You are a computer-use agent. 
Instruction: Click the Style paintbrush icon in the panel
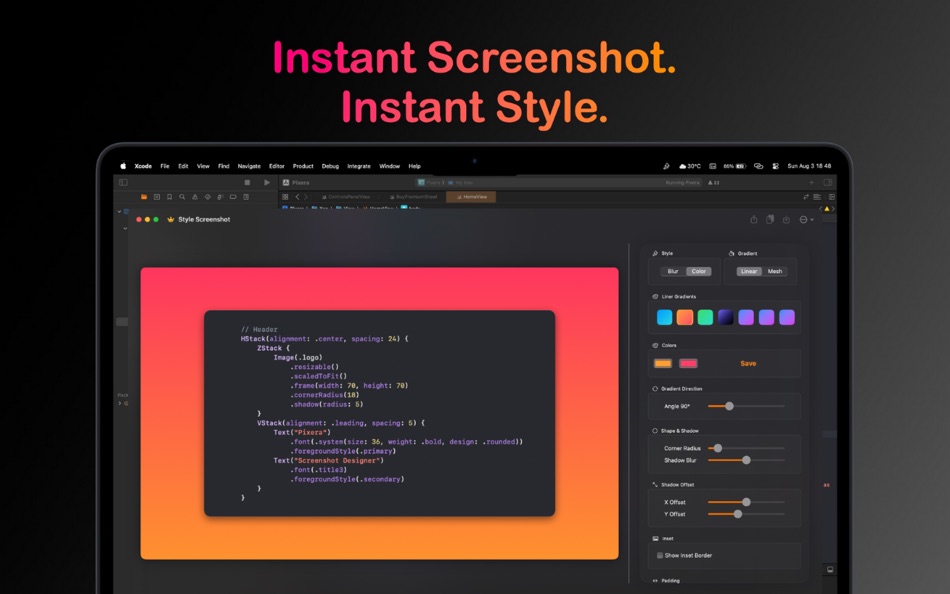pos(653,252)
